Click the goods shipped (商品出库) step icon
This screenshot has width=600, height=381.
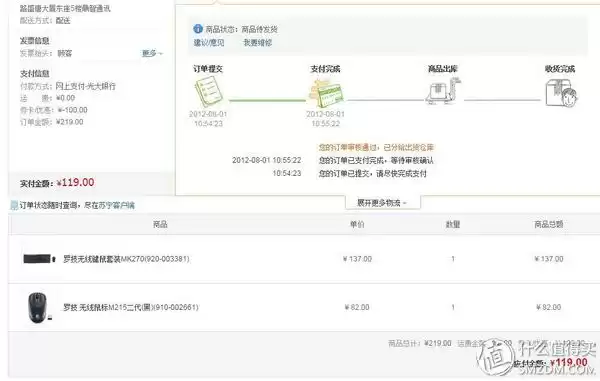[x=443, y=91]
